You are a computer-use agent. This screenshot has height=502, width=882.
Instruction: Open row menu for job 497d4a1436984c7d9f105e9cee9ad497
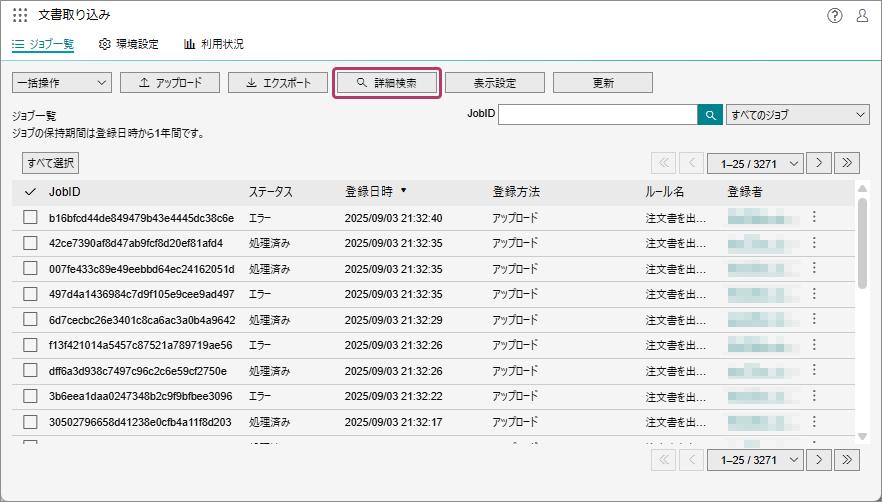814,294
